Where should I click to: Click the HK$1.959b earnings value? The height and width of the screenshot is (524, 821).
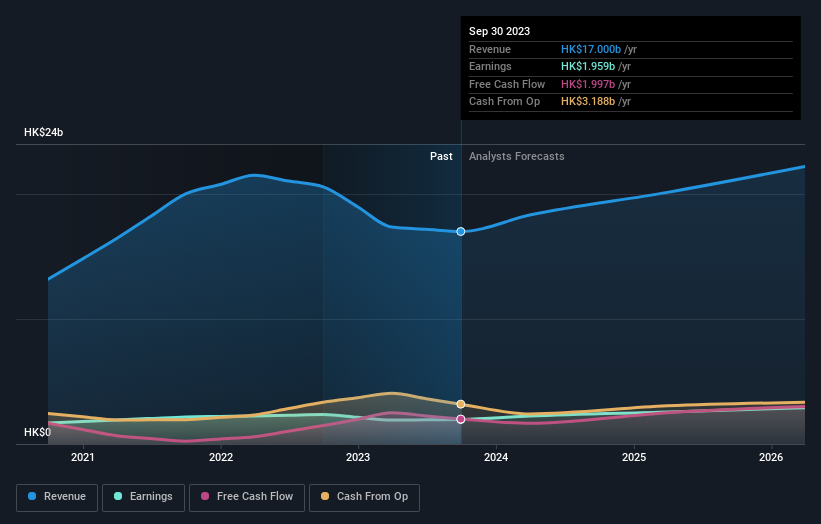point(588,66)
